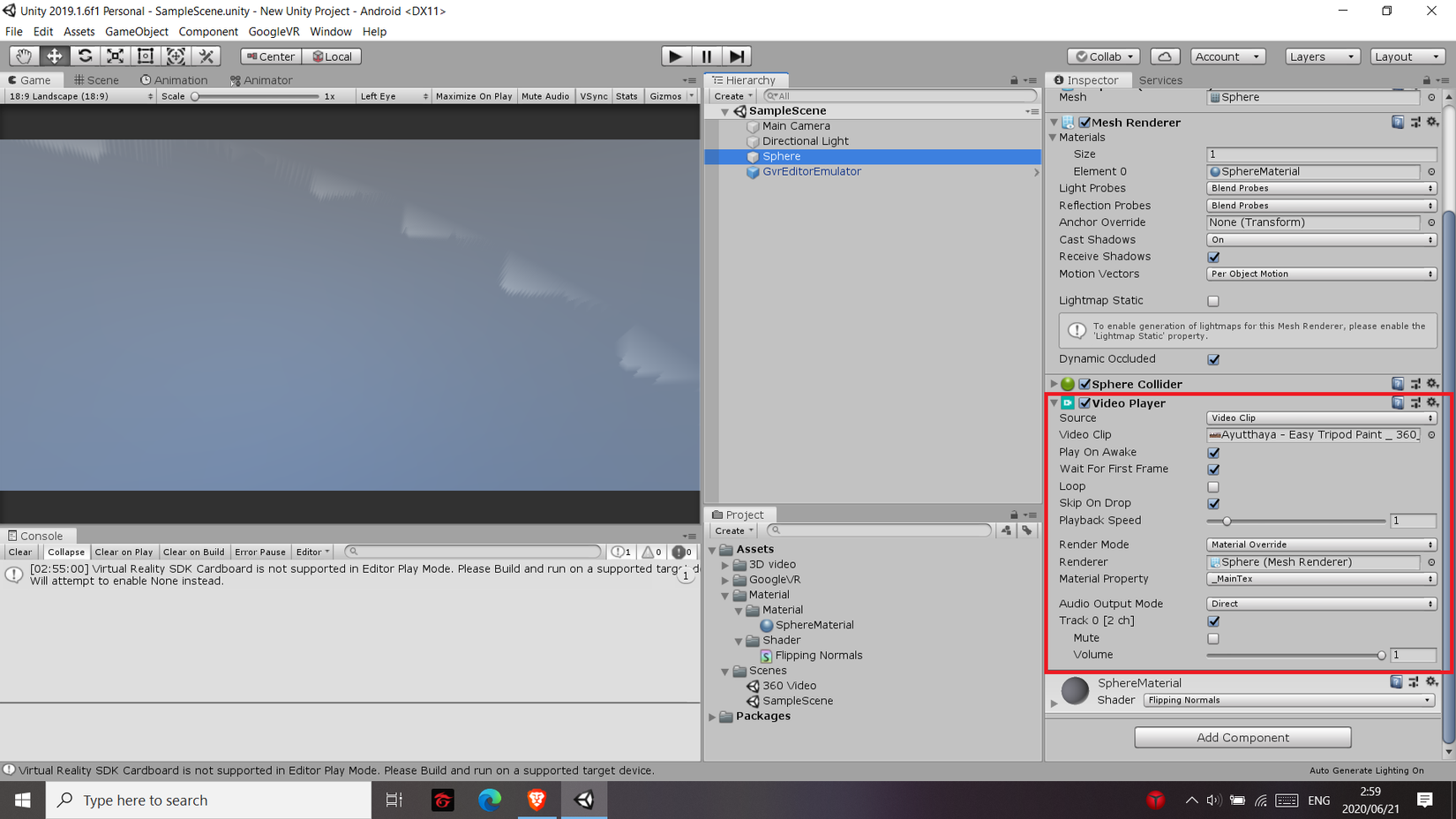Open the Layers dropdown
This screenshot has width=1456, height=819.
pyautogui.click(x=1322, y=56)
